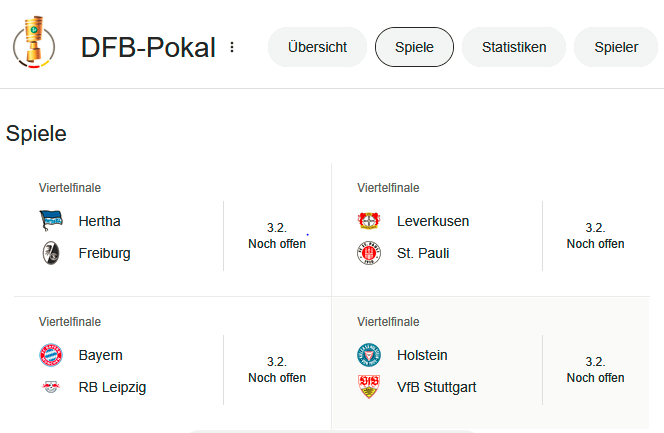This screenshot has width=664, height=433.
Task: Open the VfB Stuttgart team name link
Action: [x=437, y=387]
